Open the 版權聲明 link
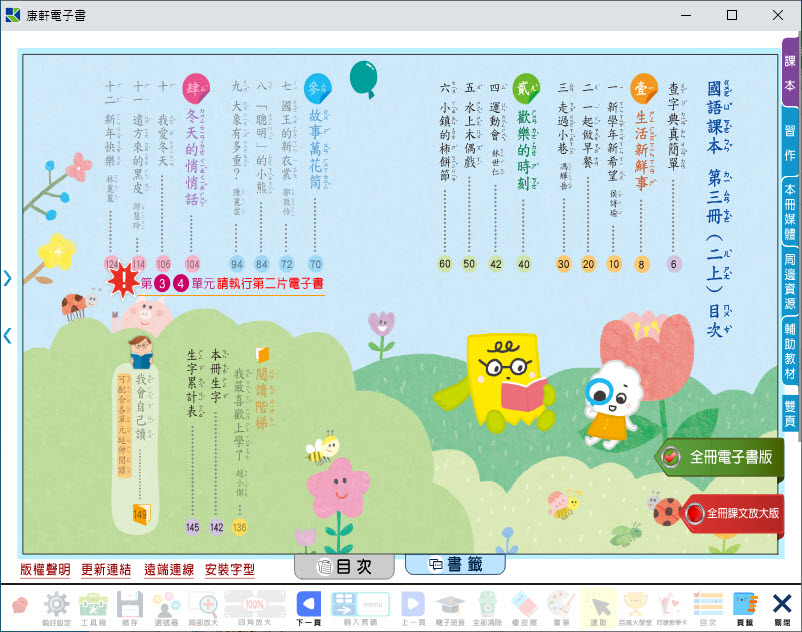This screenshot has height=632, width=802. [45, 570]
